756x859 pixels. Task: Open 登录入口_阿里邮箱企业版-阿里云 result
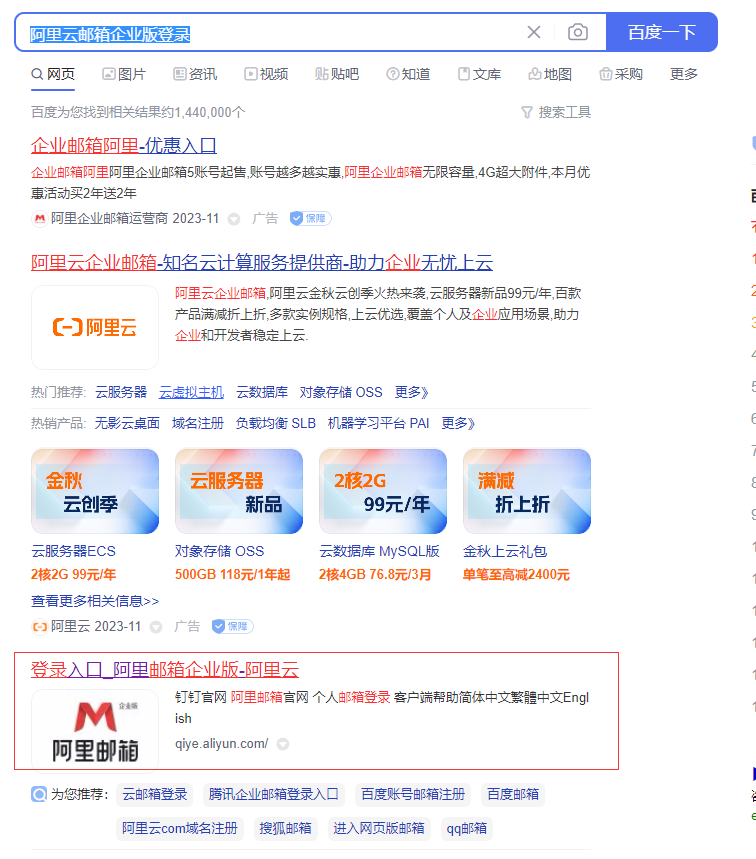tap(165, 669)
